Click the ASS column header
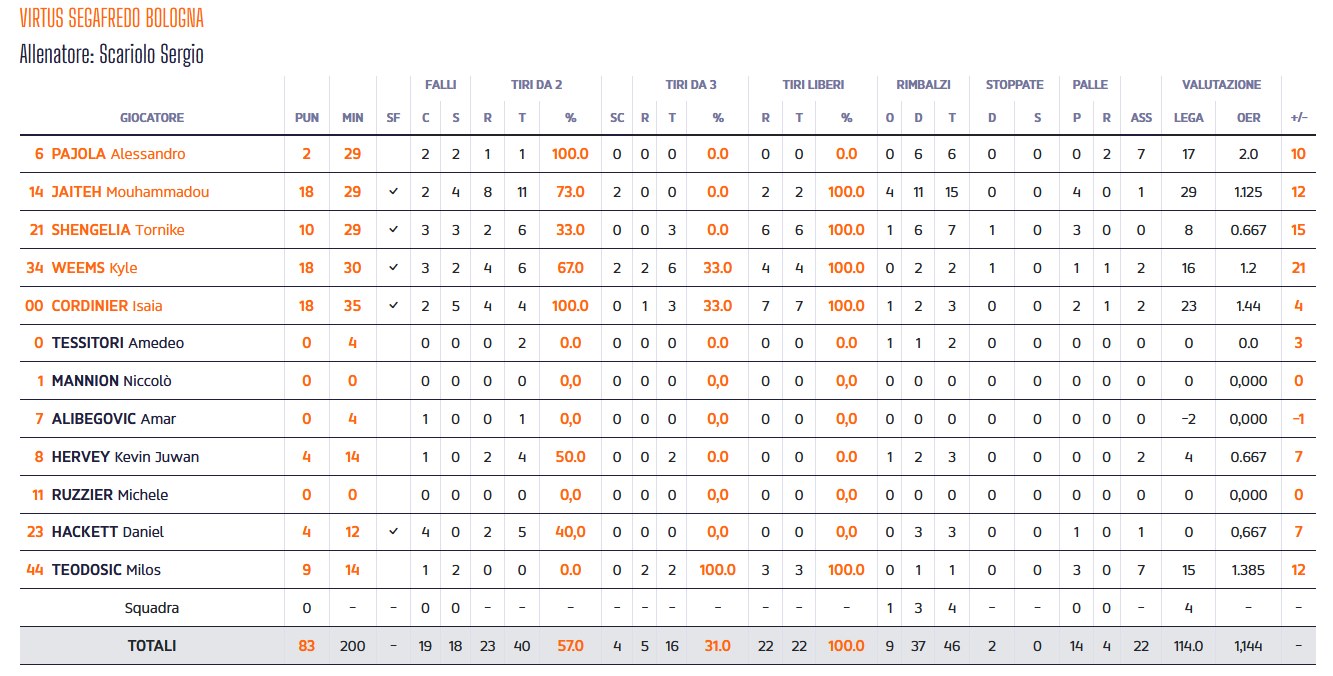The height and width of the screenshot is (676, 1333). 1141,118
